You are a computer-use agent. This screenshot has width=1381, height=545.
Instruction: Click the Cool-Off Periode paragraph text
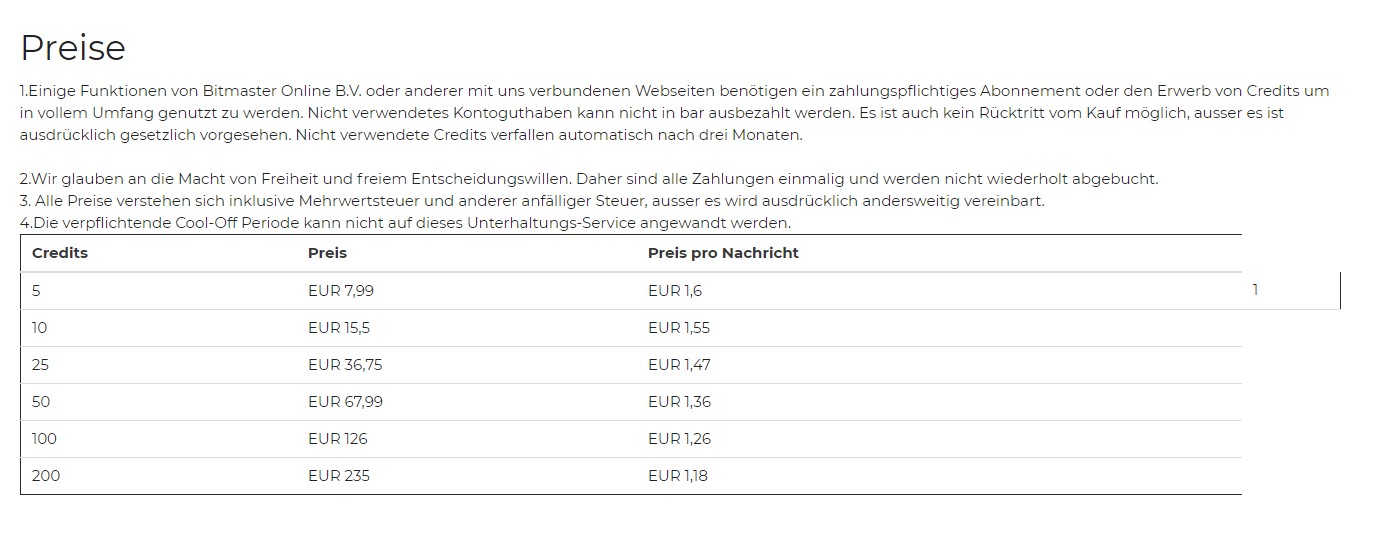click(x=405, y=223)
